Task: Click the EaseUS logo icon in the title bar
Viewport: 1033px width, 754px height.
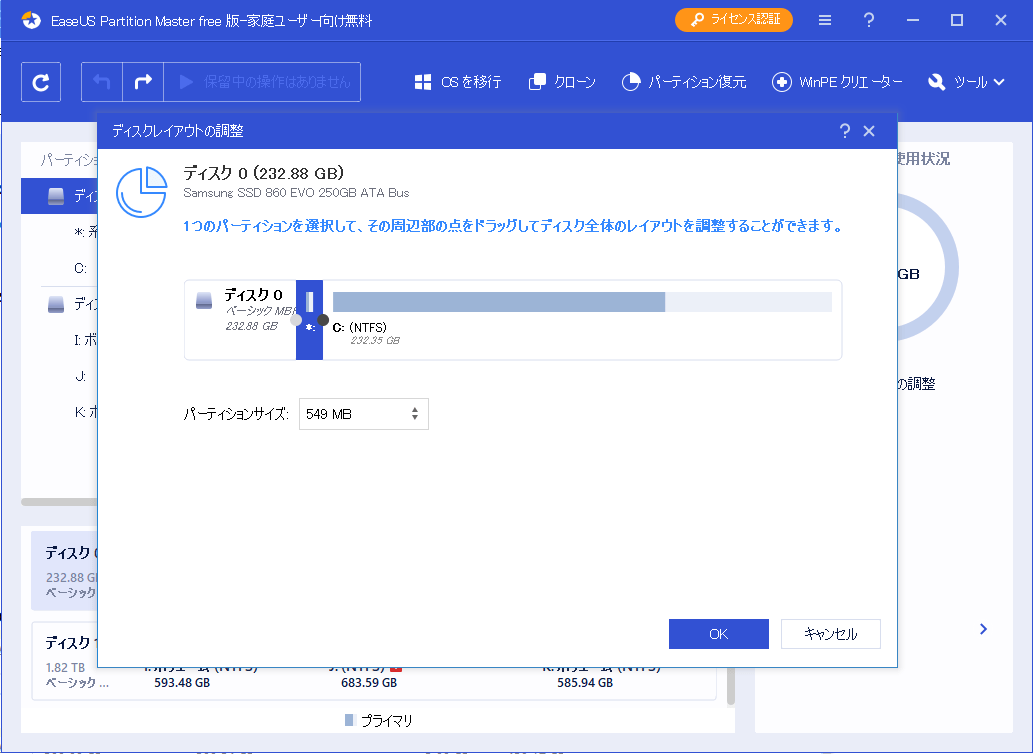Action: click(31, 20)
